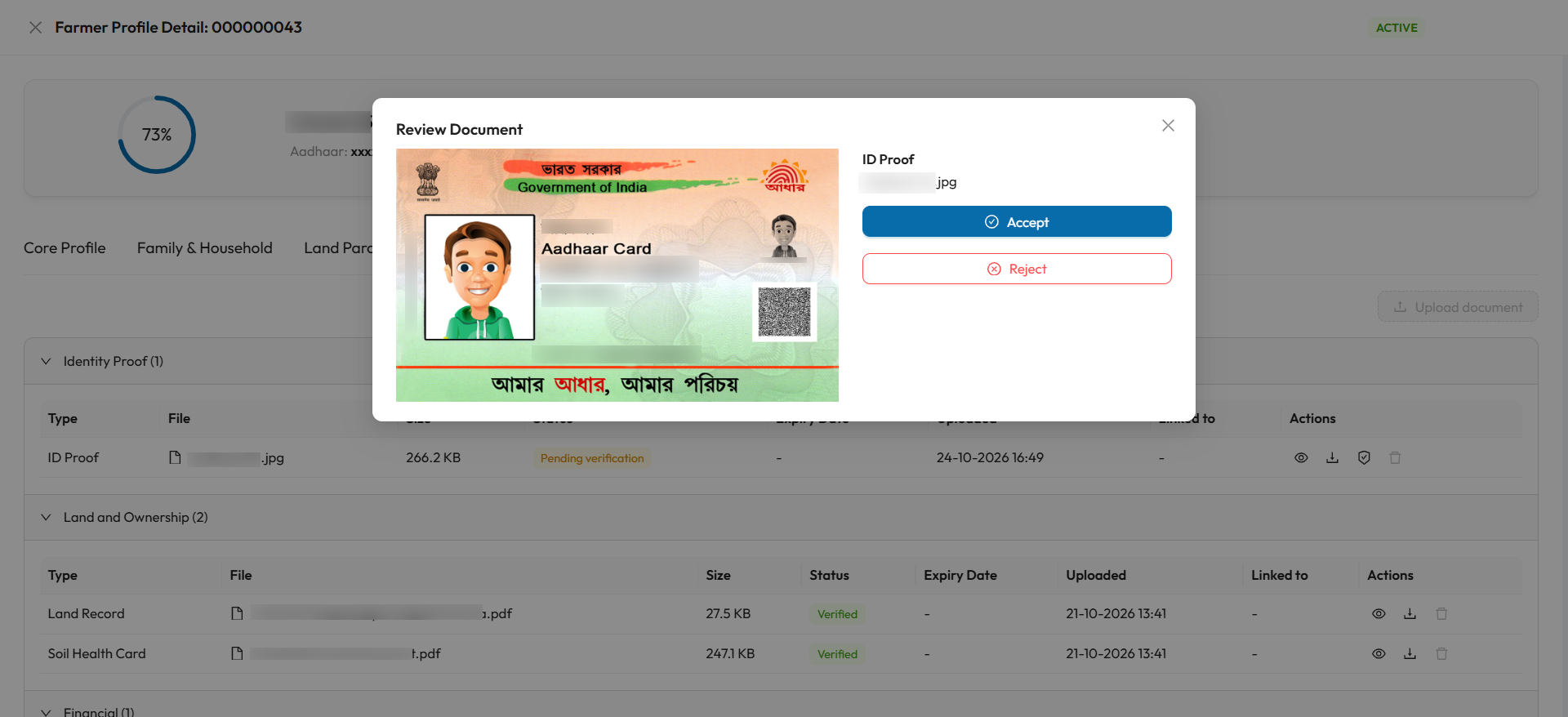Click the ID Proof file icon
The image size is (1568, 717).
pos(175,457)
